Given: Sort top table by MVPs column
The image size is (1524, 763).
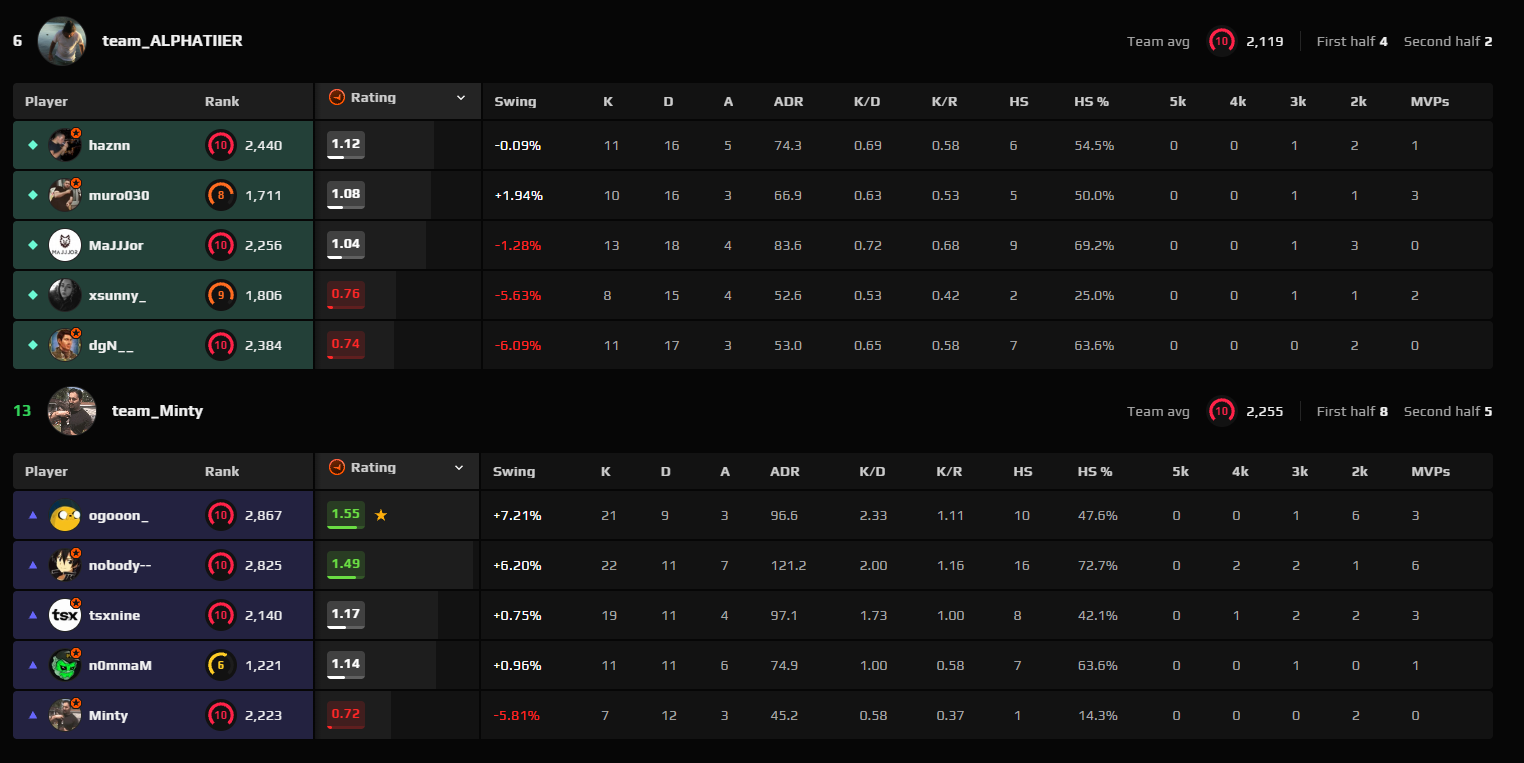Looking at the screenshot, I should (x=1430, y=101).
